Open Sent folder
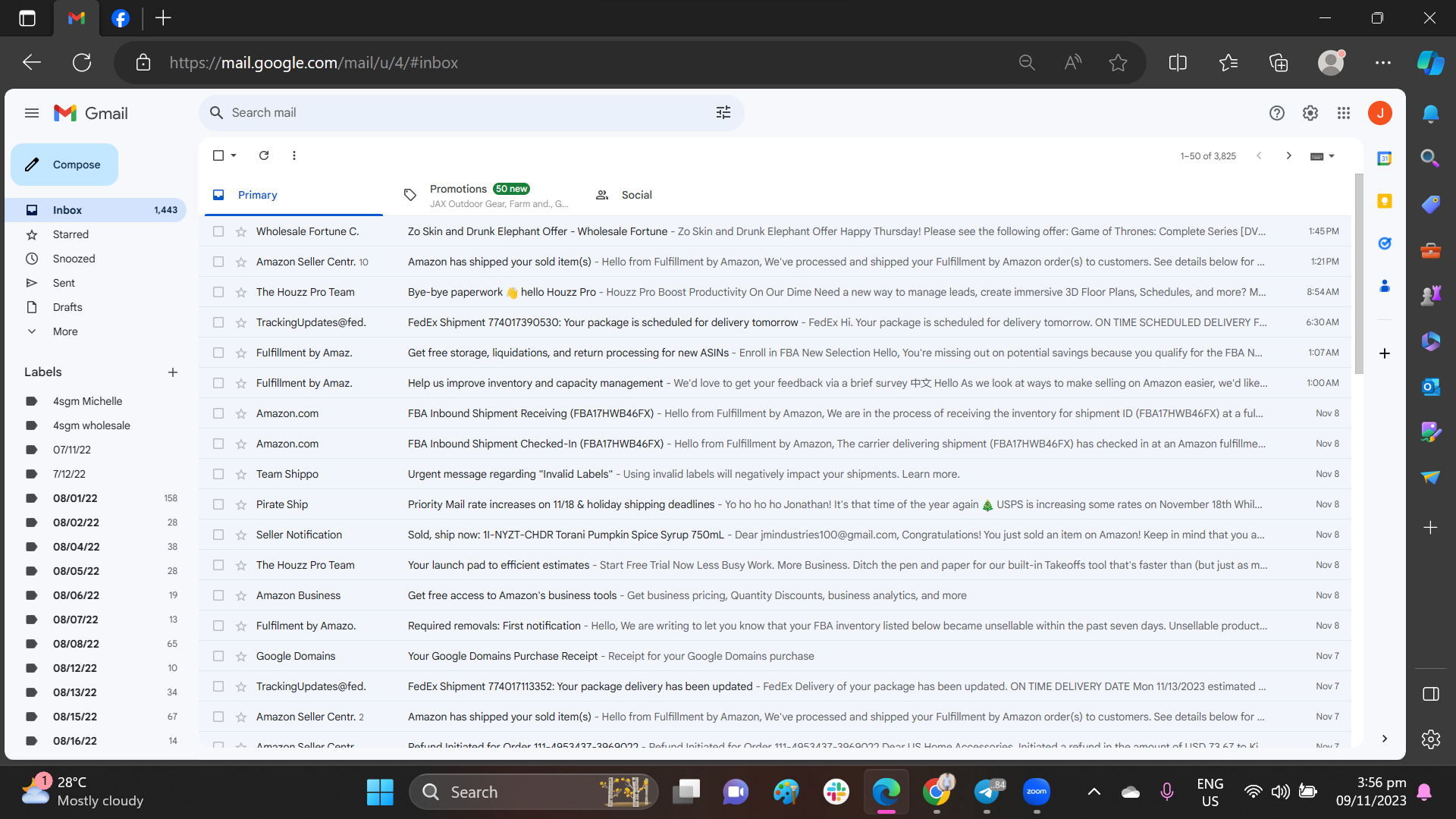 pyautogui.click(x=64, y=283)
